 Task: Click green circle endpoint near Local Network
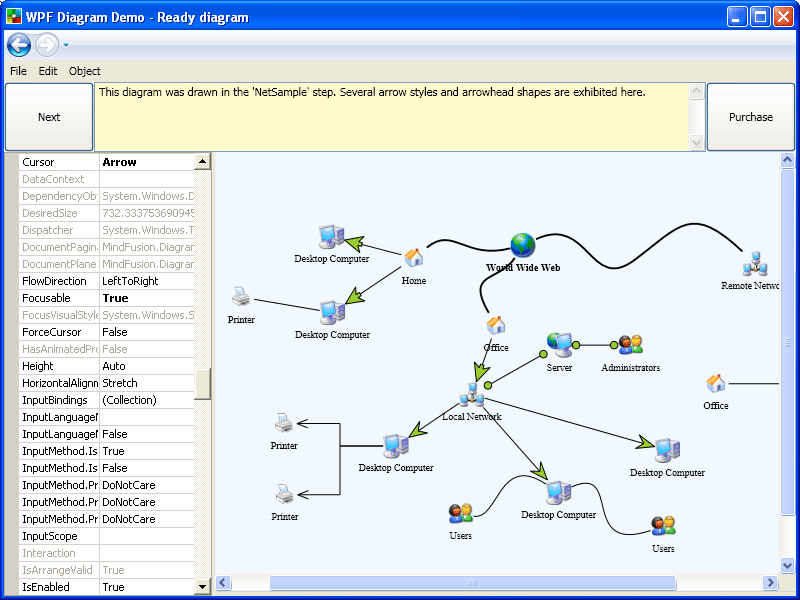(488, 385)
